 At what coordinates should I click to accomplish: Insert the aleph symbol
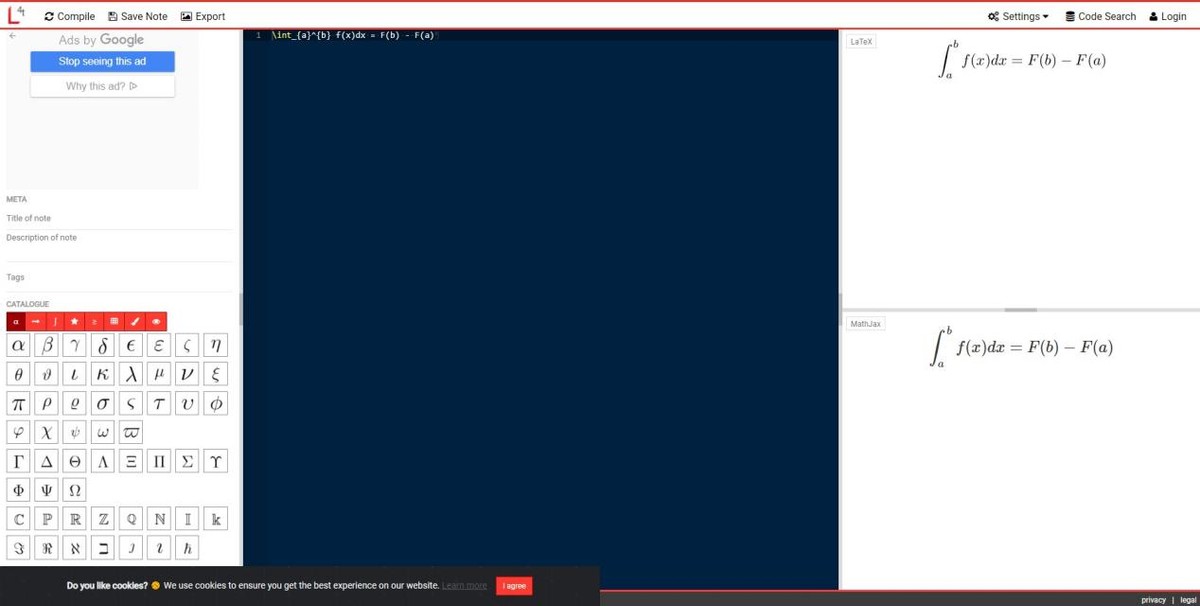75,549
